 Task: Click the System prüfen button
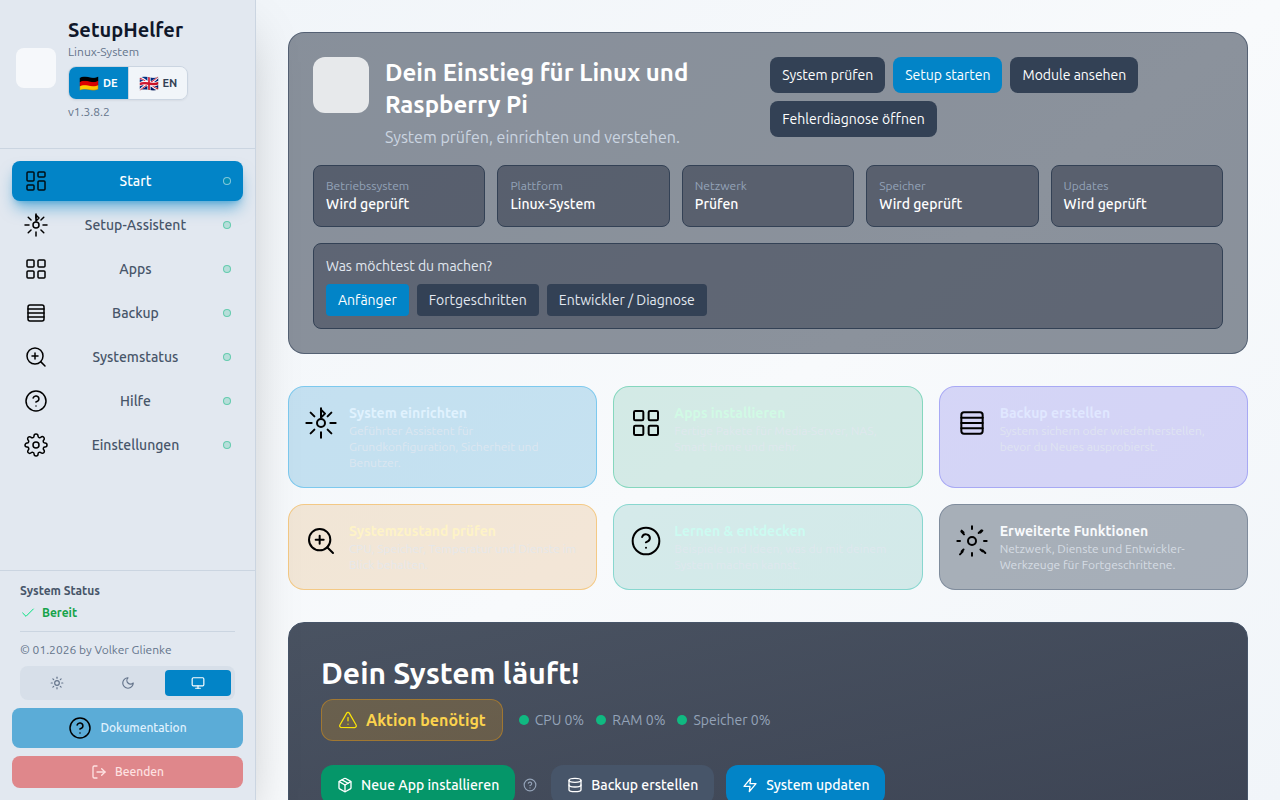827,75
